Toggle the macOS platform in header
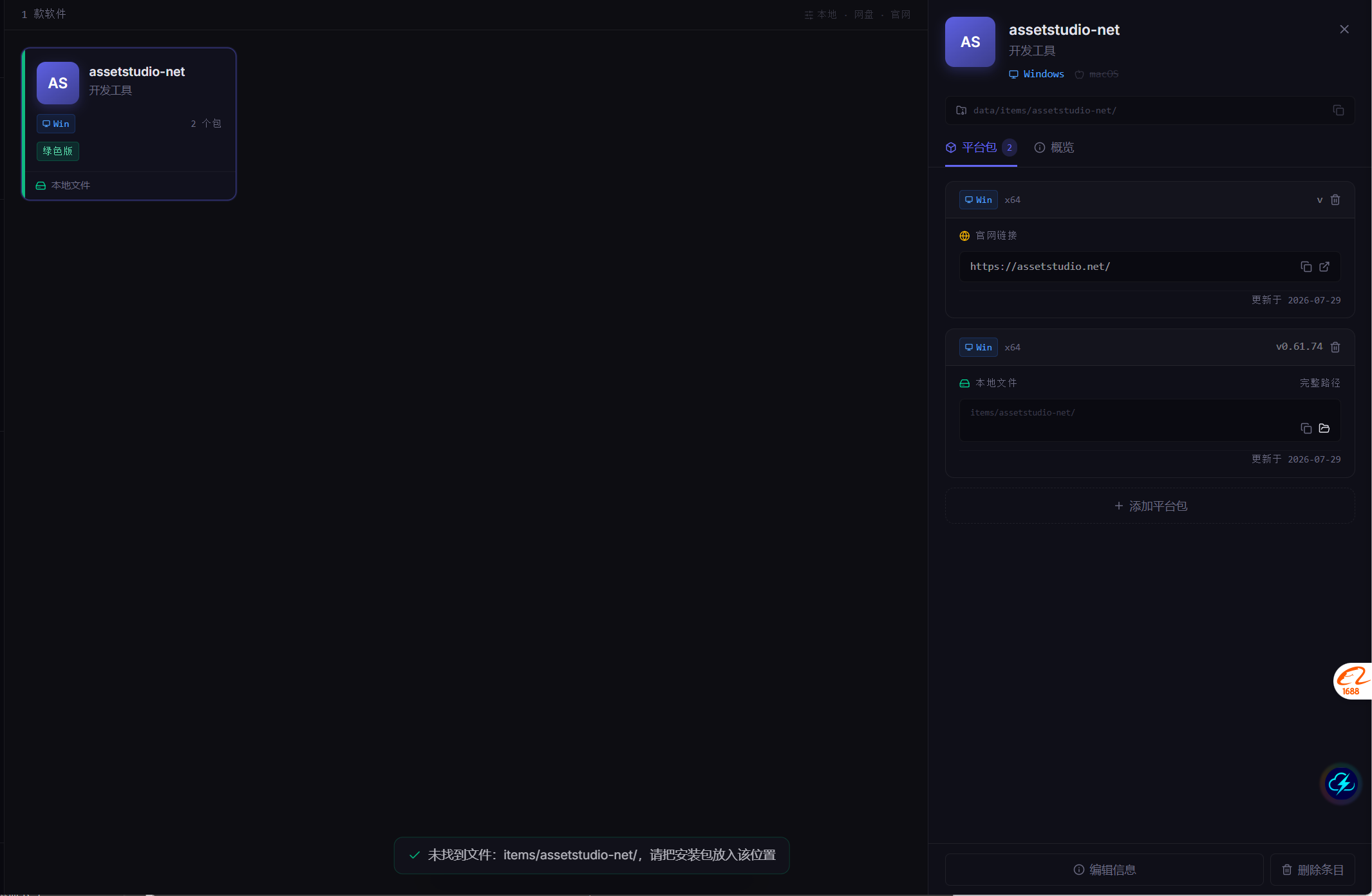 tap(1097, 74)
